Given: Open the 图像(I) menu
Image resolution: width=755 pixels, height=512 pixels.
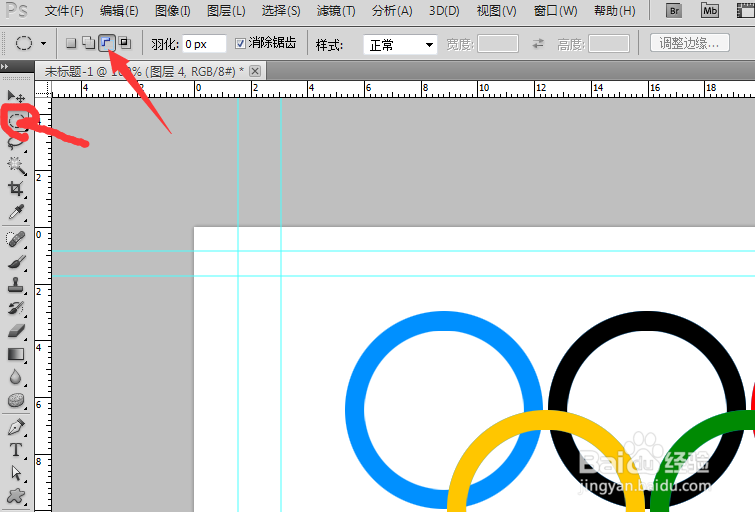Looking at the screenshot, I should 172,11.
